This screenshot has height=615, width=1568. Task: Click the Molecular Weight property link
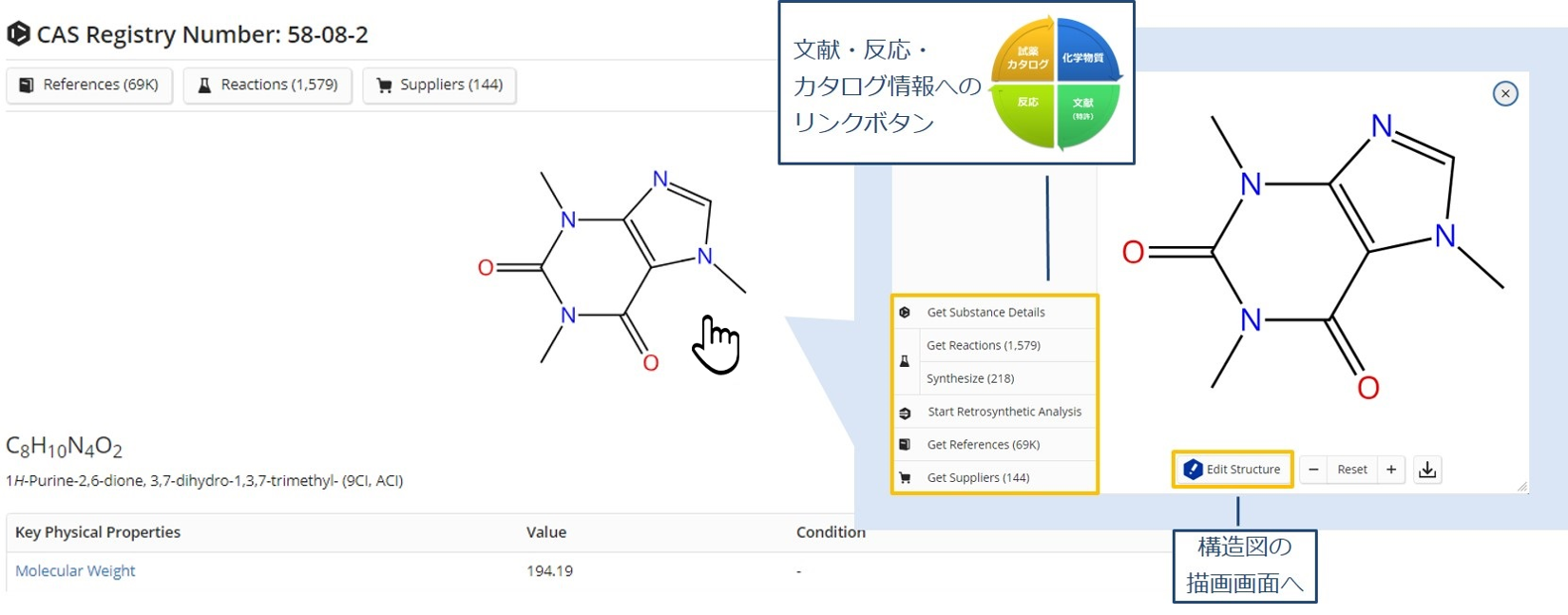click(75, 571)
